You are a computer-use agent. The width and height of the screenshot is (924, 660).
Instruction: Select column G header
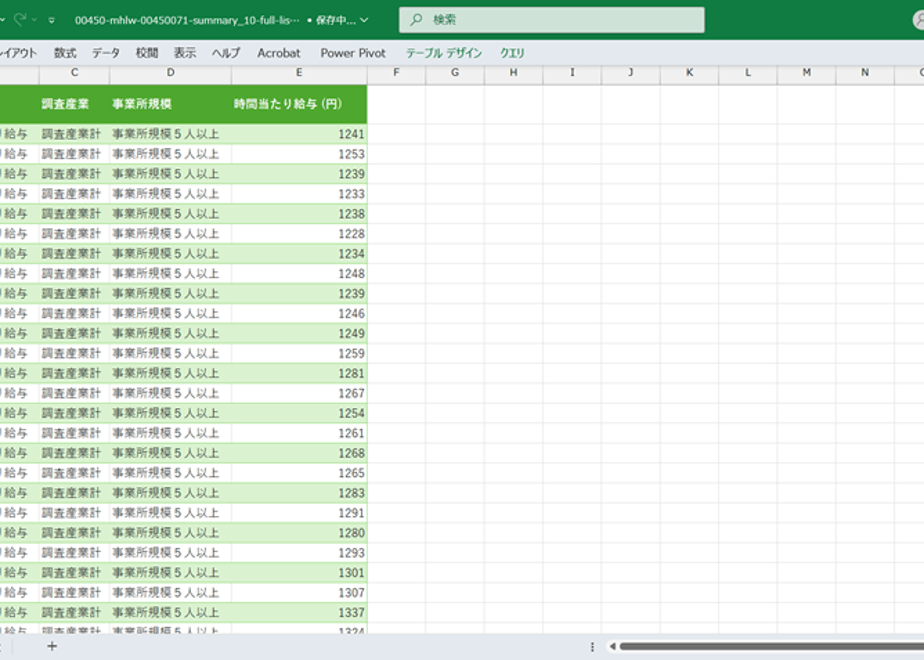click(455, 72)
